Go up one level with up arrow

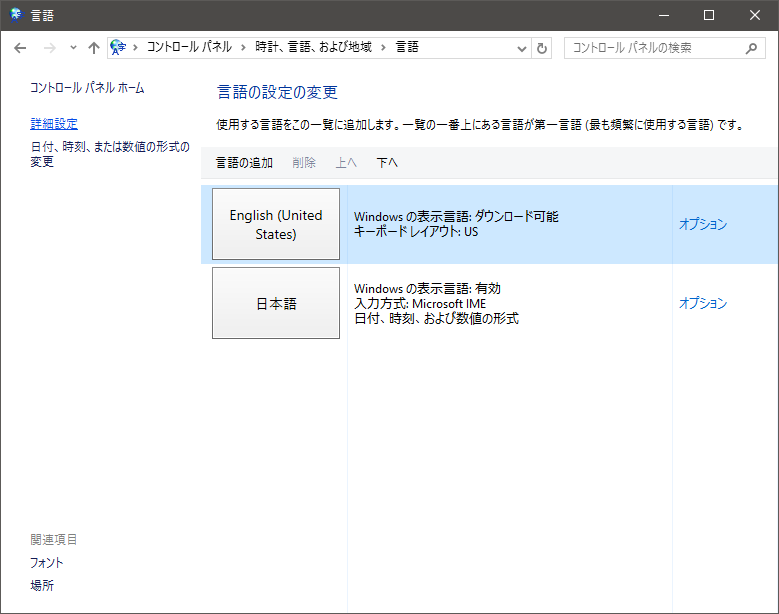point(93,48)
